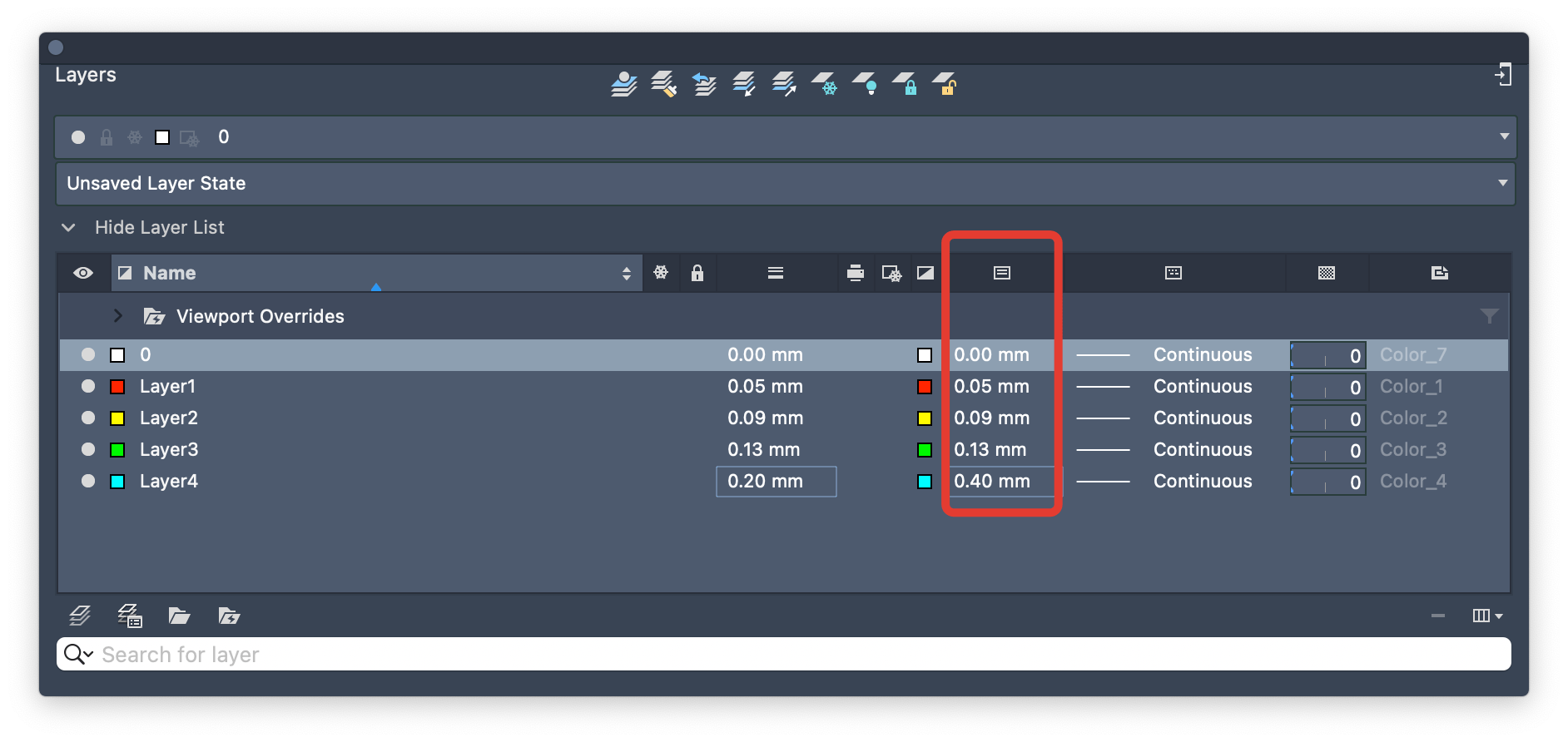Sort layers by the Name column

tap(377, 273)
